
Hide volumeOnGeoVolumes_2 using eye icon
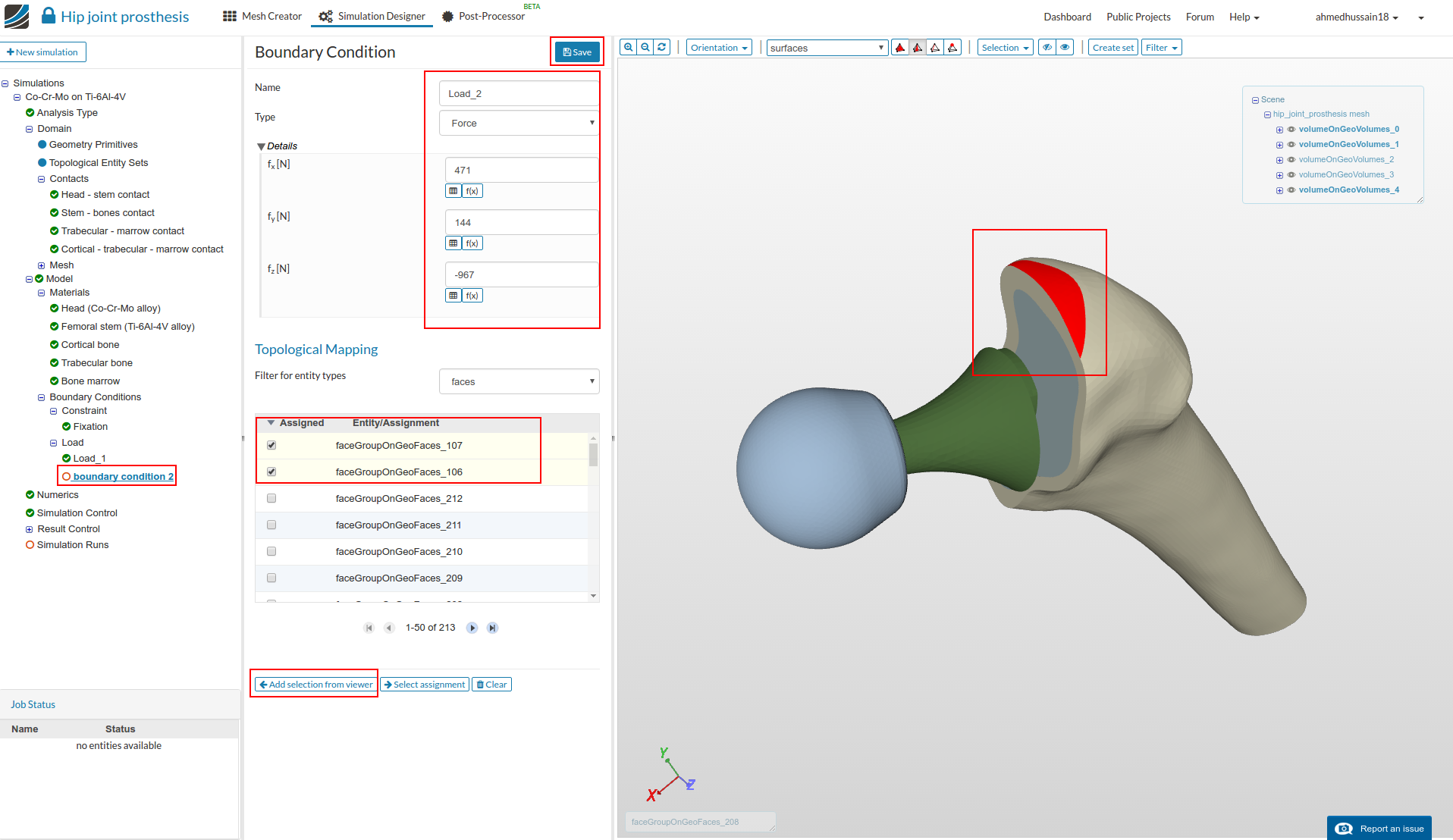pos(1291,160)
